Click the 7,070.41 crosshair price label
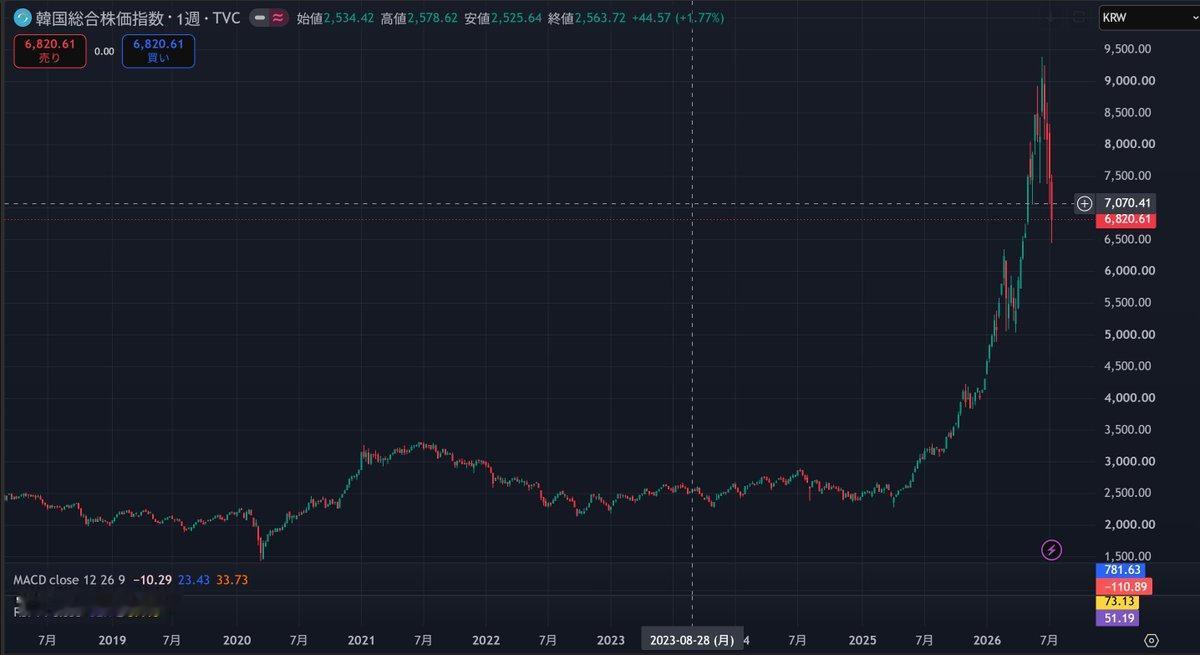Screen dimensions: 1200x655 click(x=1127, y=203)
